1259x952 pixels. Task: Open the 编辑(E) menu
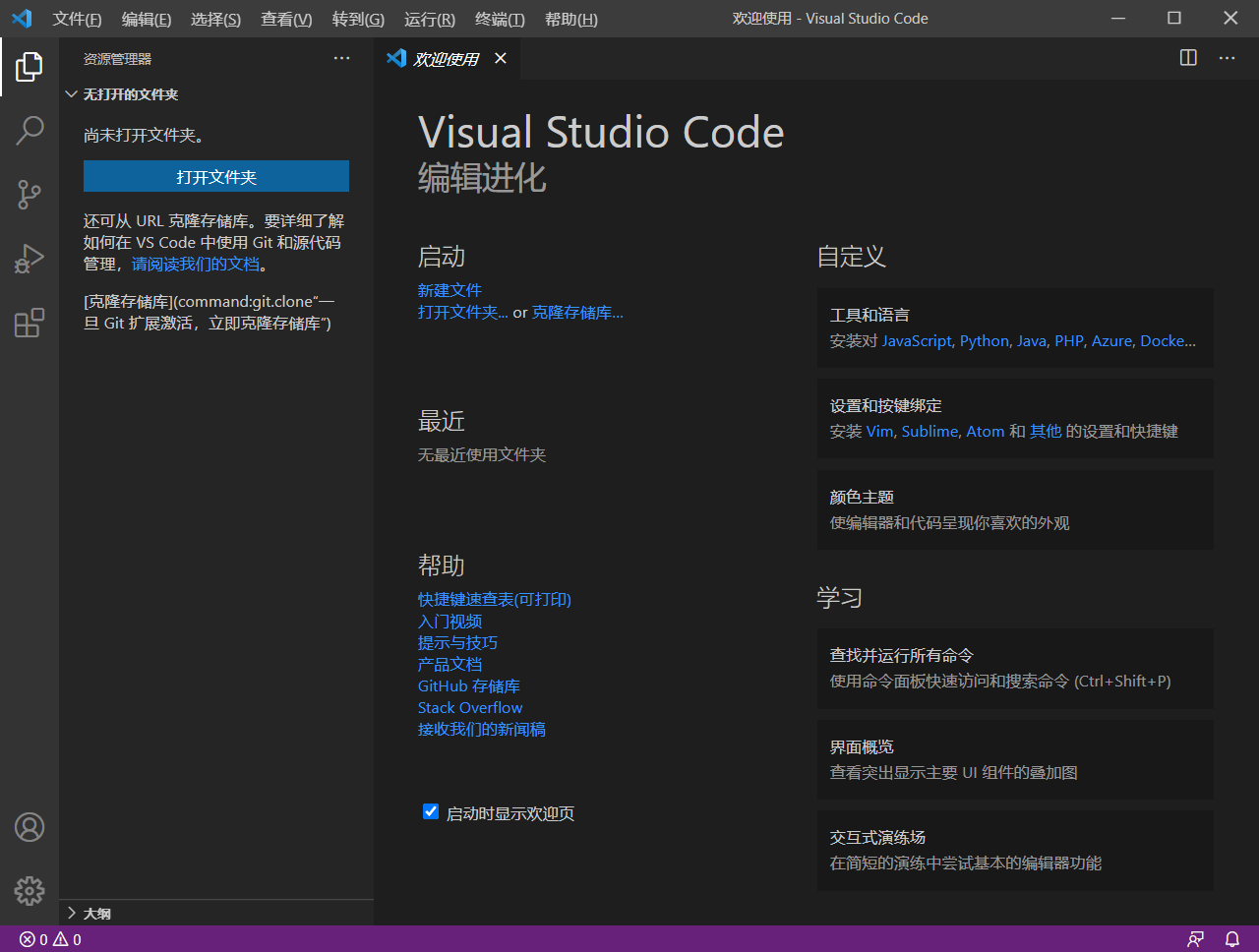coord(147,19)
